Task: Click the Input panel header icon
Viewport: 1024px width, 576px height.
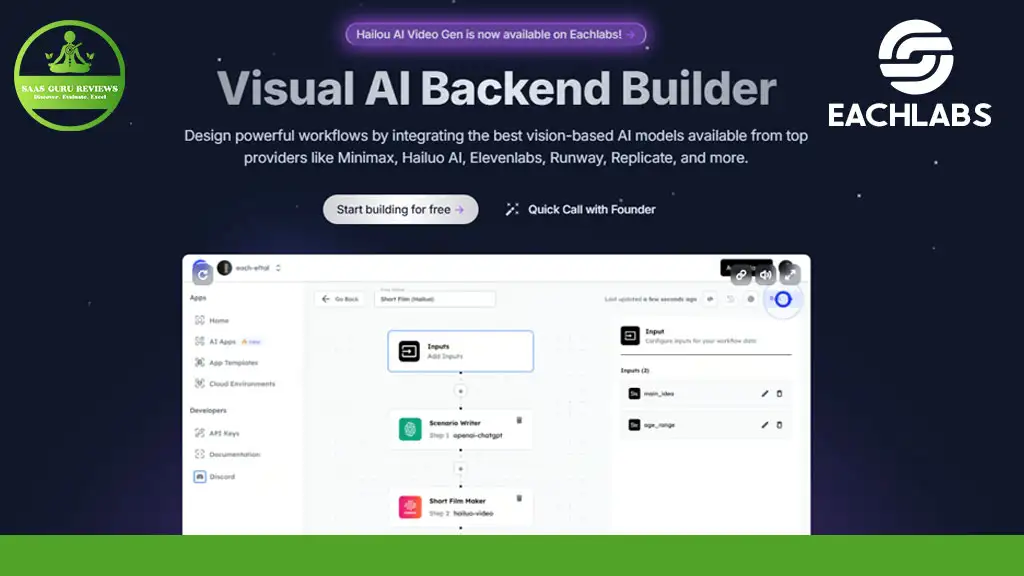Action: pyautogui.click(x=630, y=336)
